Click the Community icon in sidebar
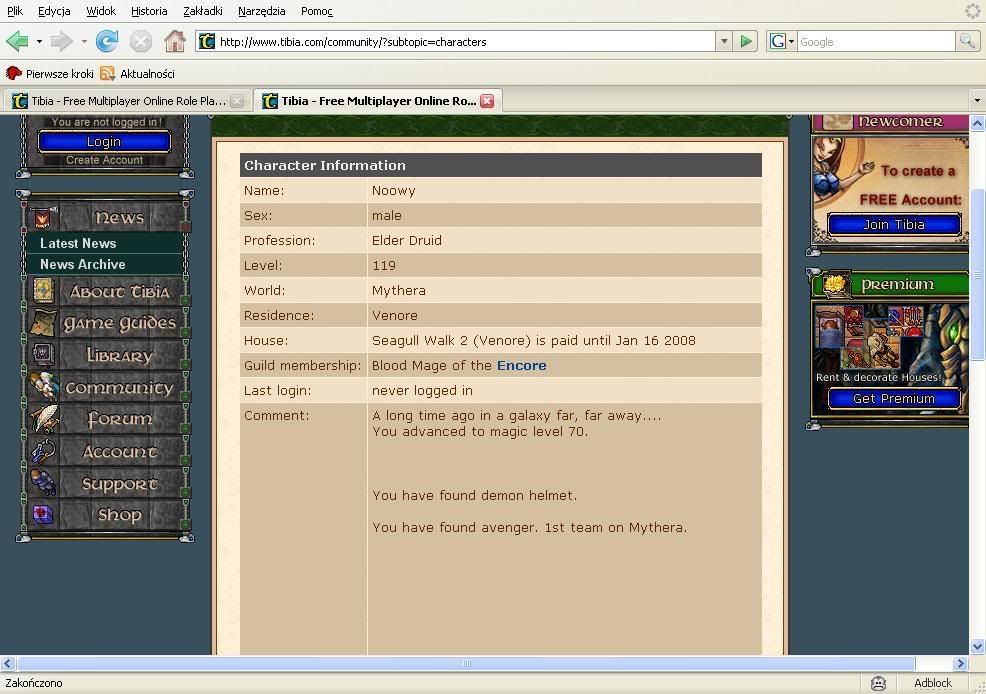Screen dimensions: 986x694 pyautogui.click(x=44, y=387)
